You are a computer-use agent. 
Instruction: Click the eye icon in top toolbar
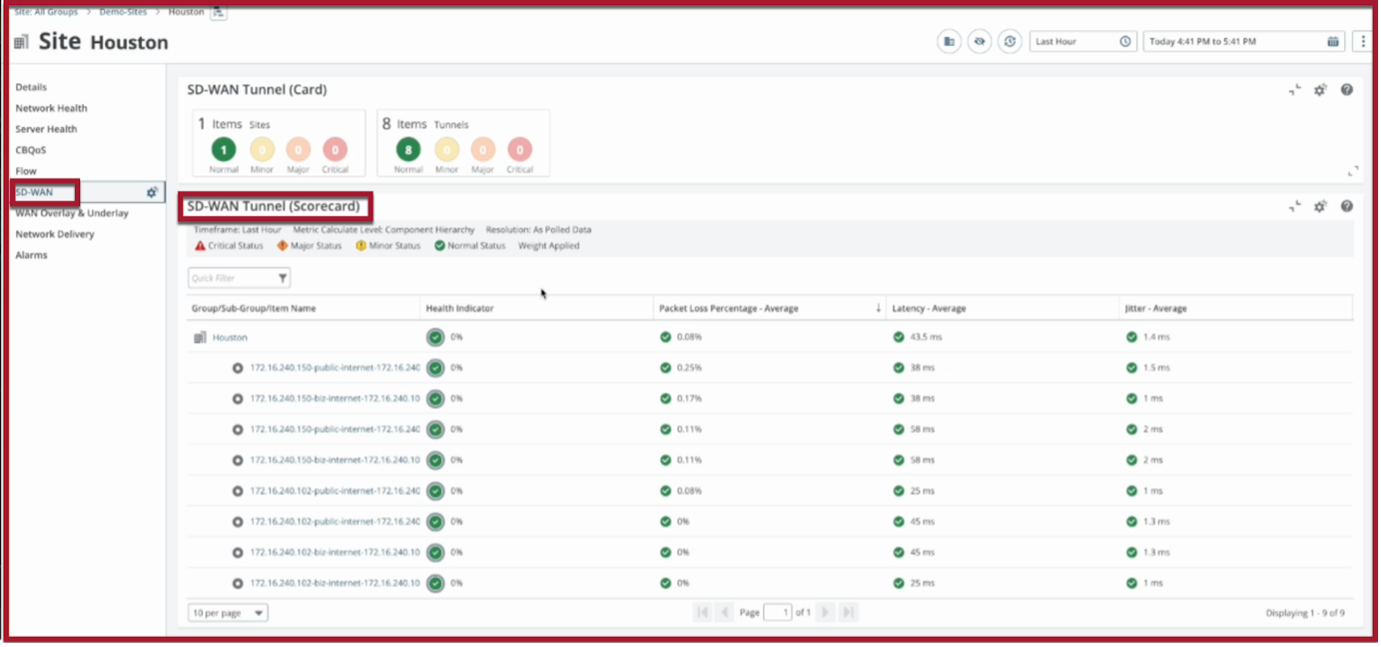click(980, 42)
